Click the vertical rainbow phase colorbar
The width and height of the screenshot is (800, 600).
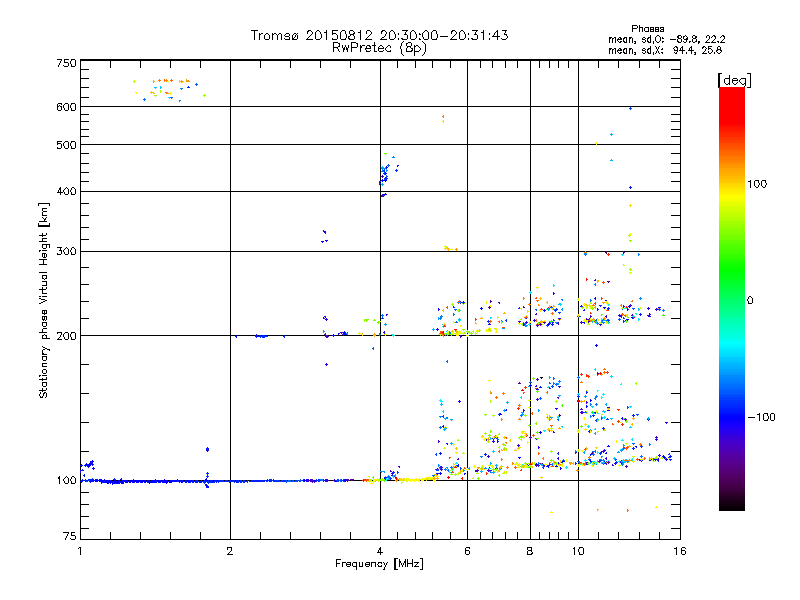pyautogui.click(x=732, y=299)
